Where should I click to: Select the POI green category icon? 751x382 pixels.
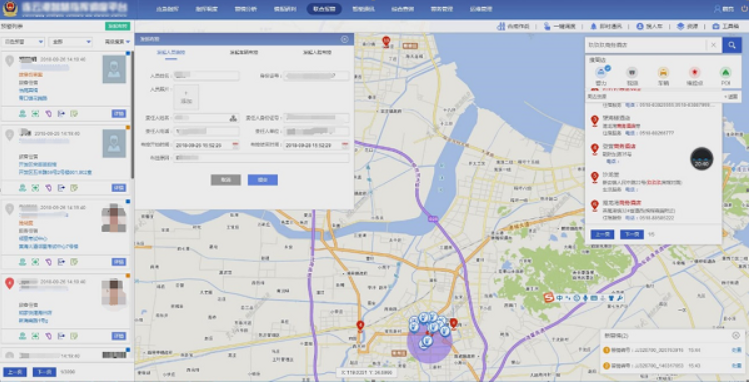726,73
